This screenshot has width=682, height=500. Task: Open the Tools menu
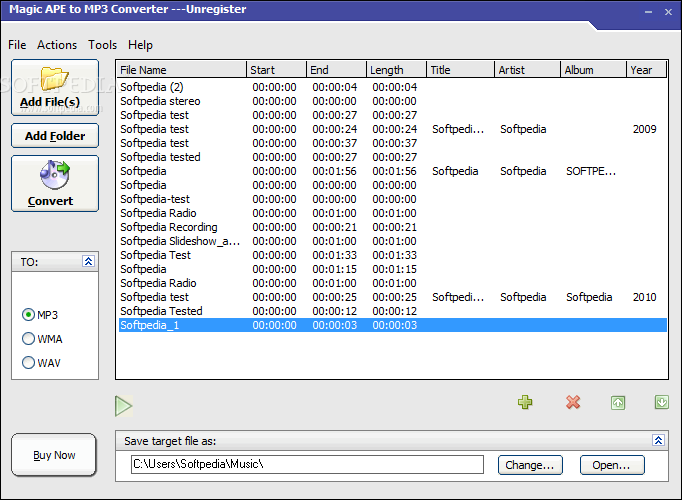103,45
